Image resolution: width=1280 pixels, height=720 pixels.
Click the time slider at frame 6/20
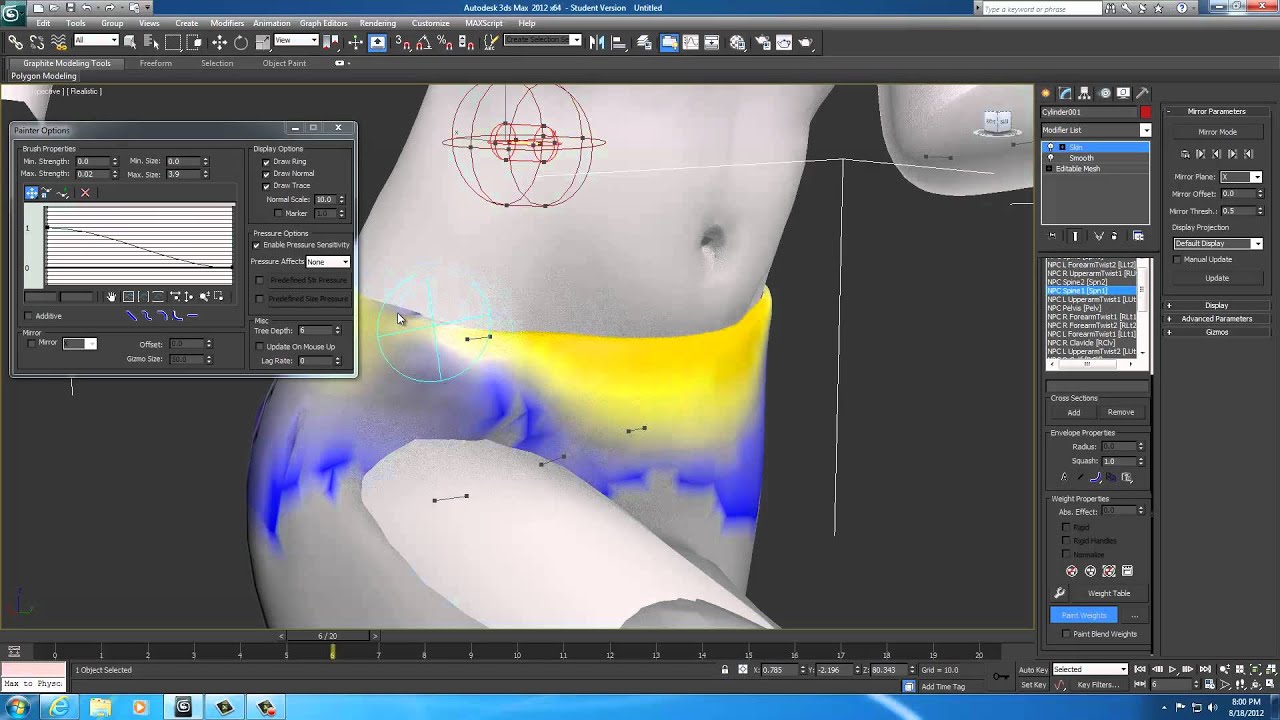tap(327, 636)
